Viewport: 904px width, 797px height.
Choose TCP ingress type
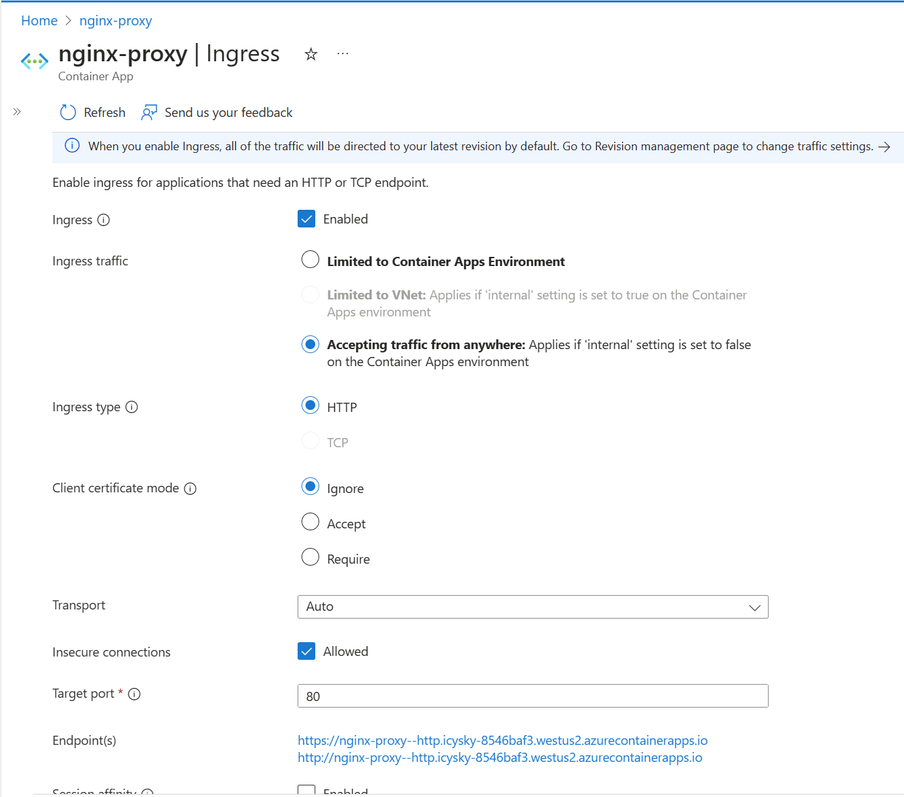tap(310, 441)
